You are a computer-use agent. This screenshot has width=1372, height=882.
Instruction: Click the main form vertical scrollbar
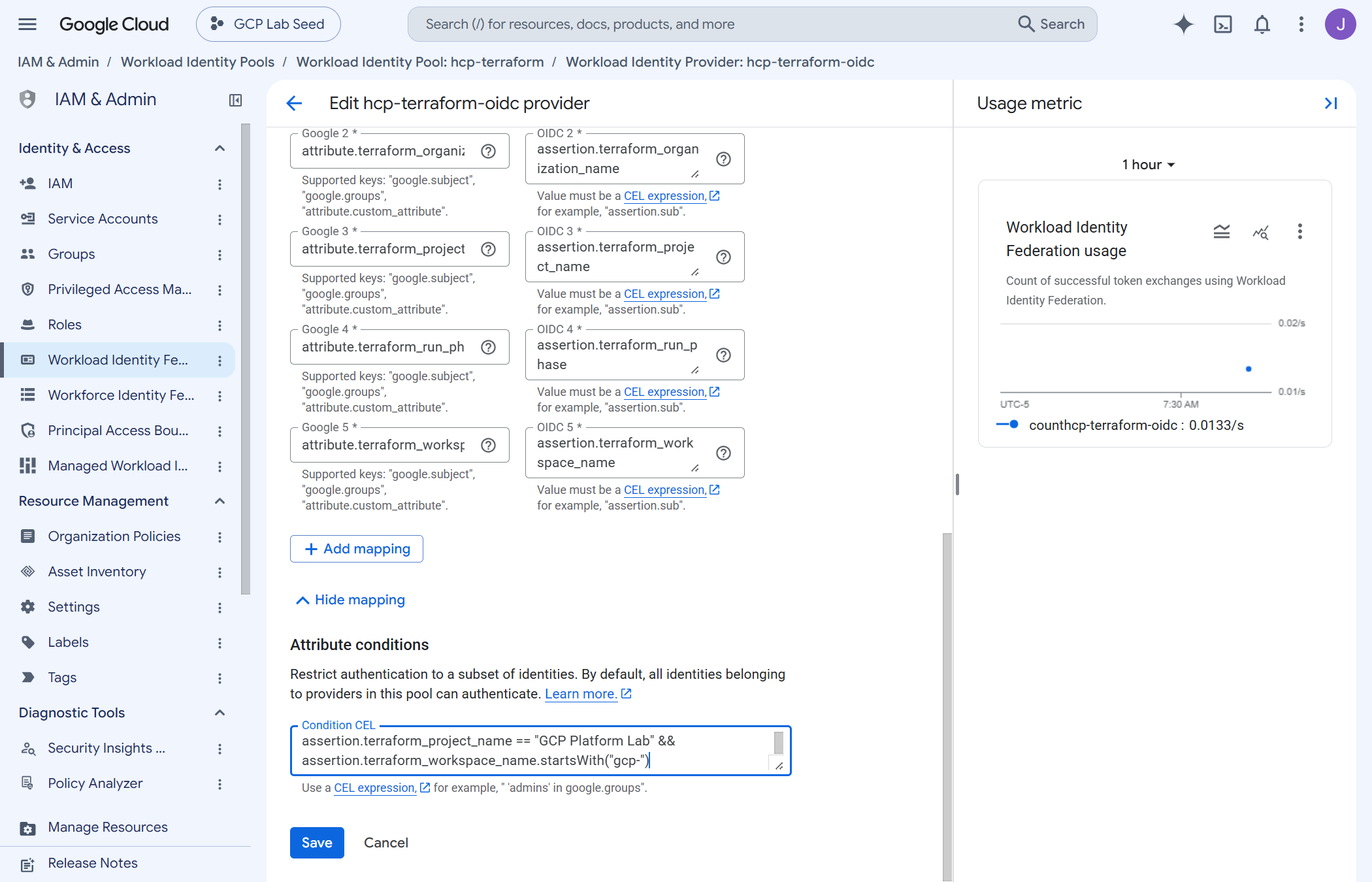click(946, 706)
